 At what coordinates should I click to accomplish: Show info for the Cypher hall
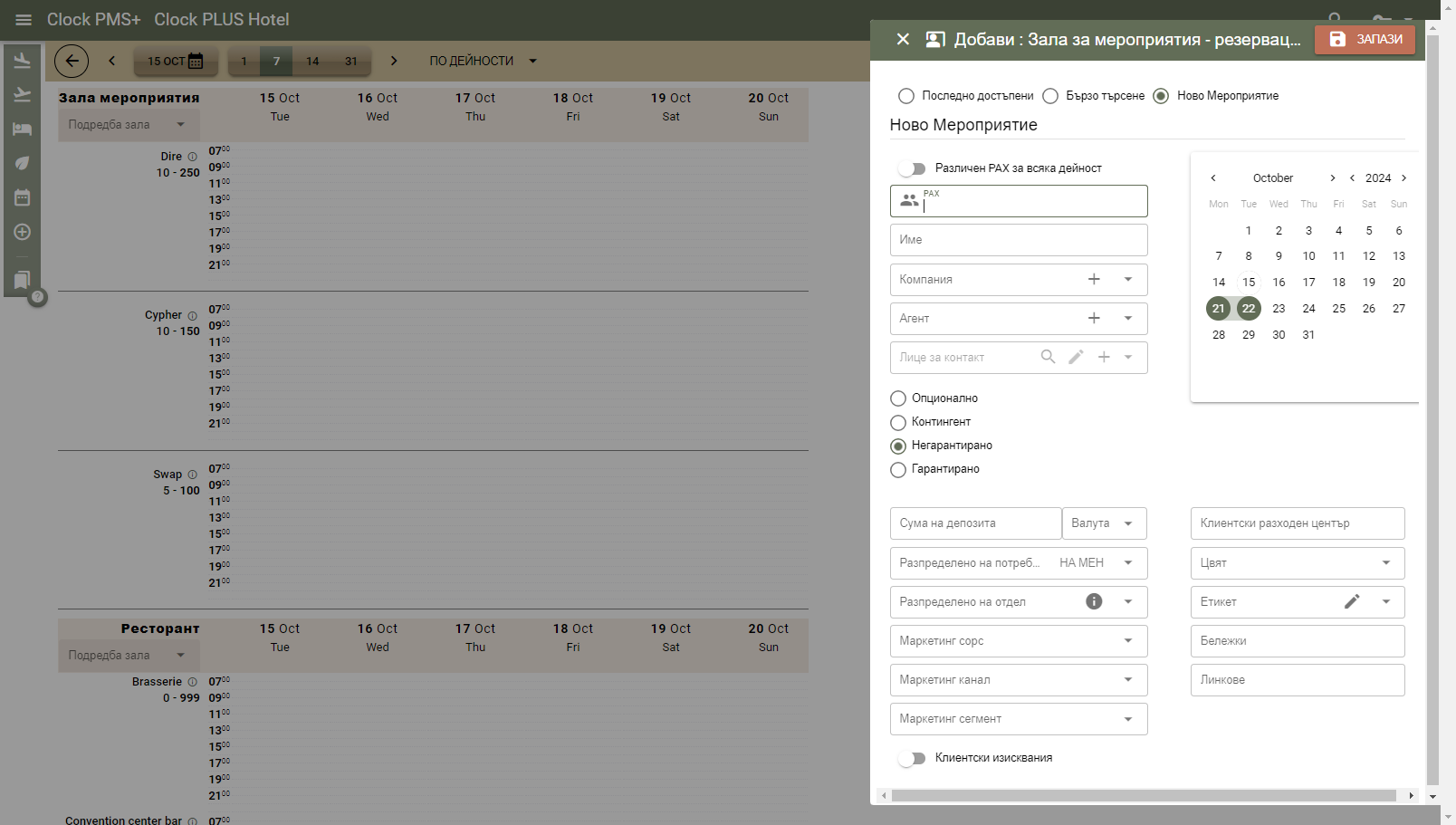point(192,315)
